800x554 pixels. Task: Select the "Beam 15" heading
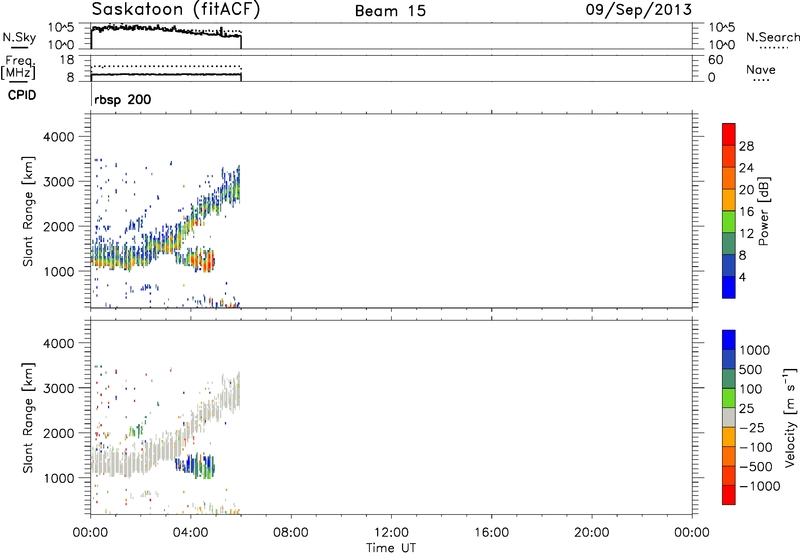coord(390,11)
